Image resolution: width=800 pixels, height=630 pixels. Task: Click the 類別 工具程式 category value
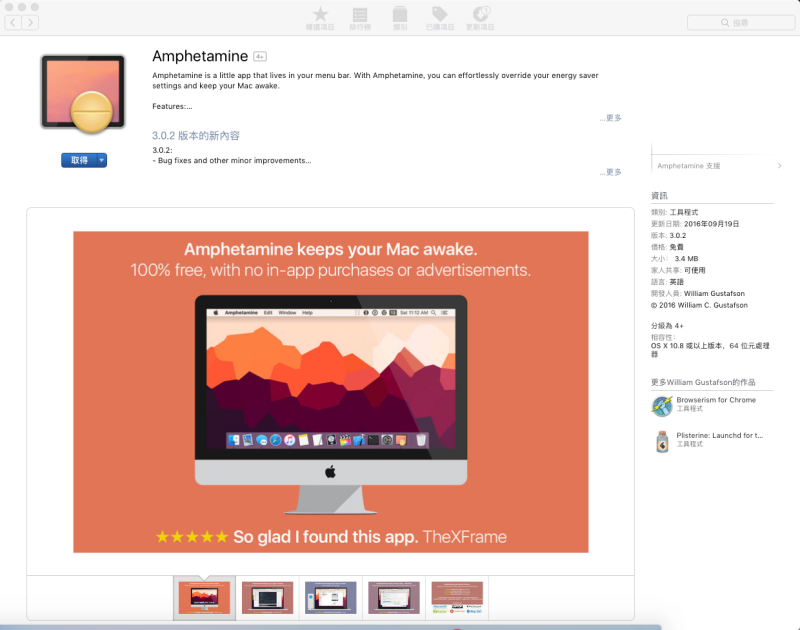(684, 212)
